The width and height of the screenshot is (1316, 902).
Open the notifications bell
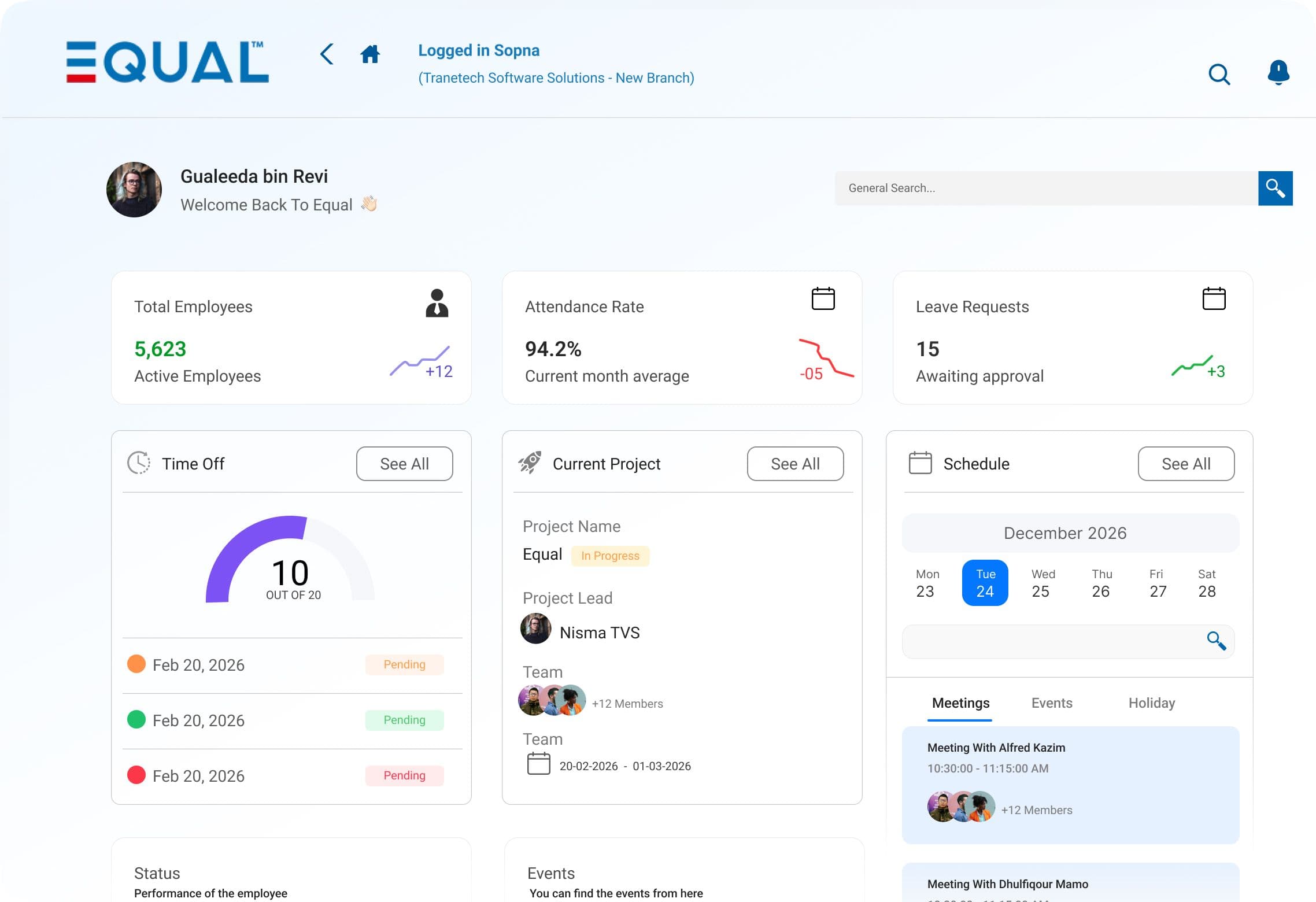pos(1278,73)
